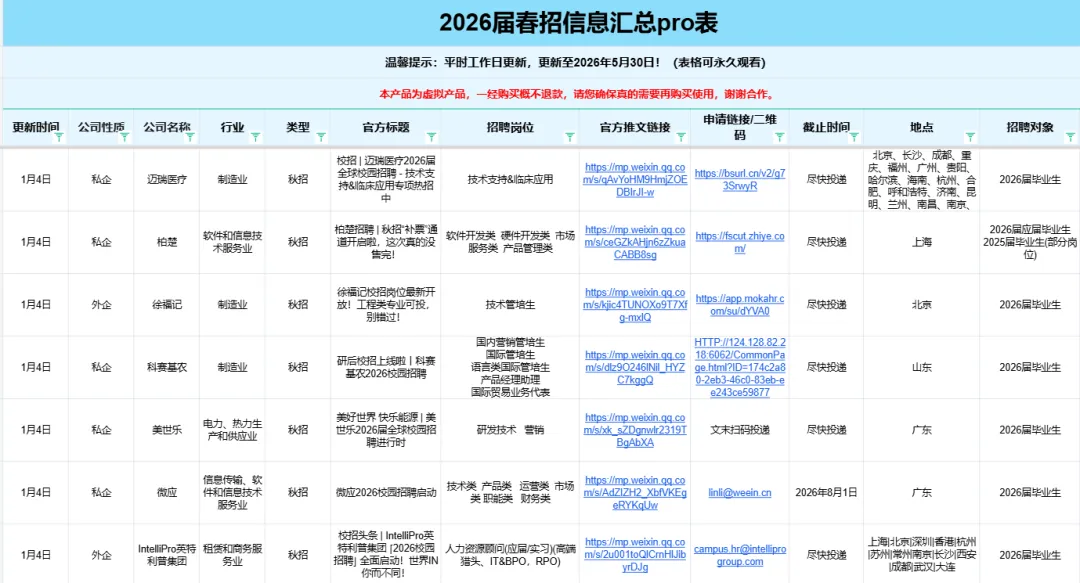Select the 技术管培生 position cell
This screenshot has width=1080, height=583.
coord(510,305)
